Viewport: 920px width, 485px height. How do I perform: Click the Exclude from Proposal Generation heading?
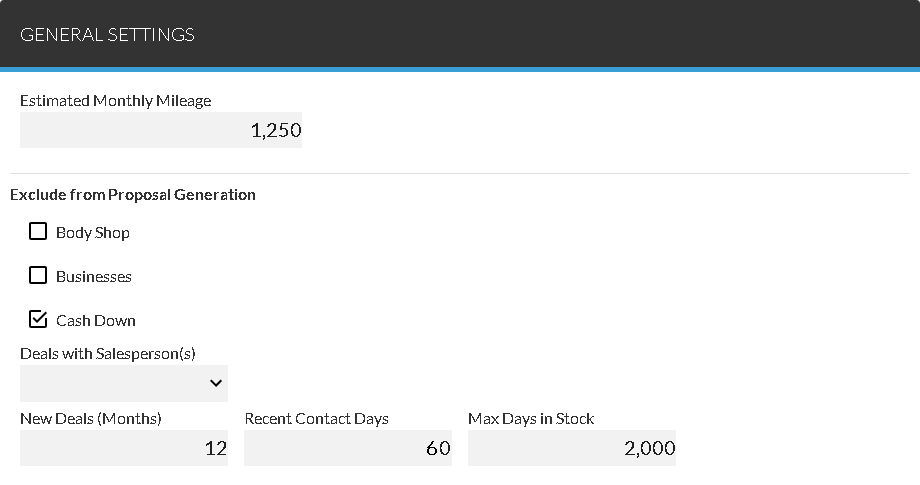(133, 195)
